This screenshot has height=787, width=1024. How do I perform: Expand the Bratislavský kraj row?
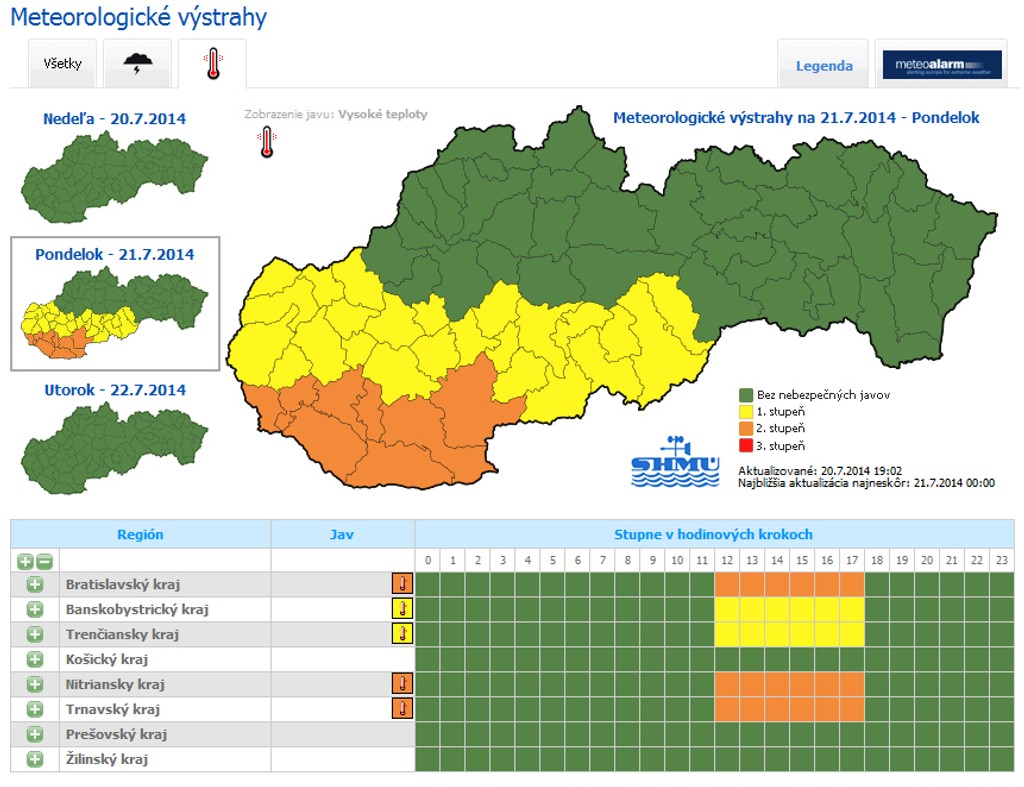click(35, 584)
